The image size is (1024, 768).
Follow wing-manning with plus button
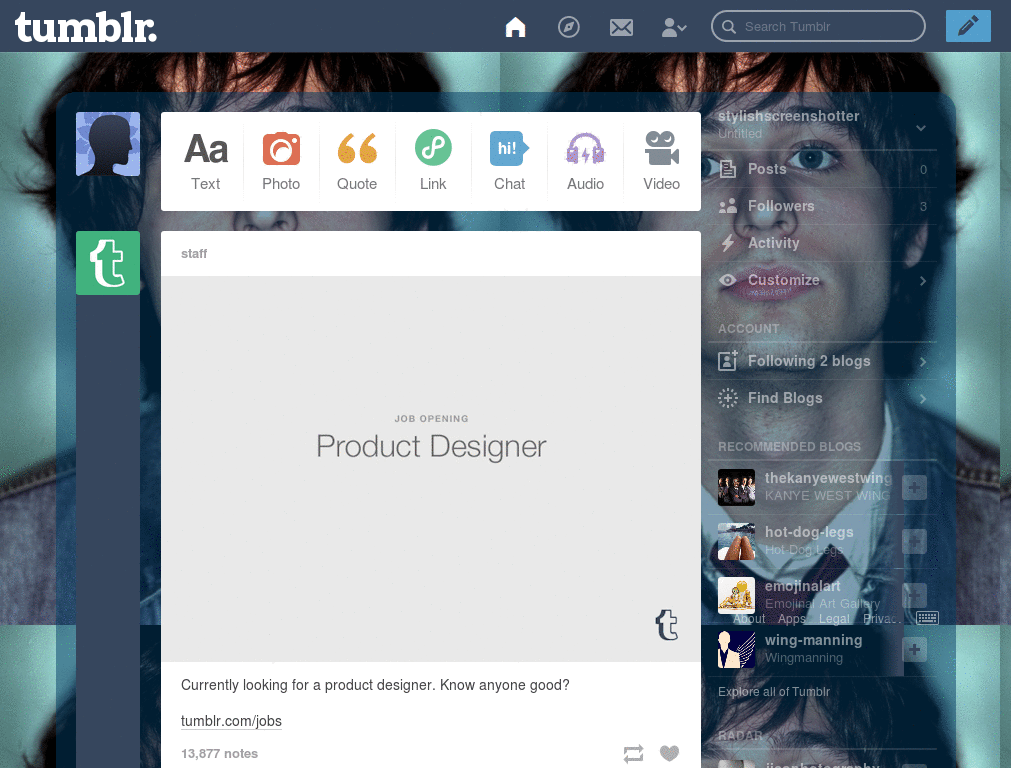914,650
